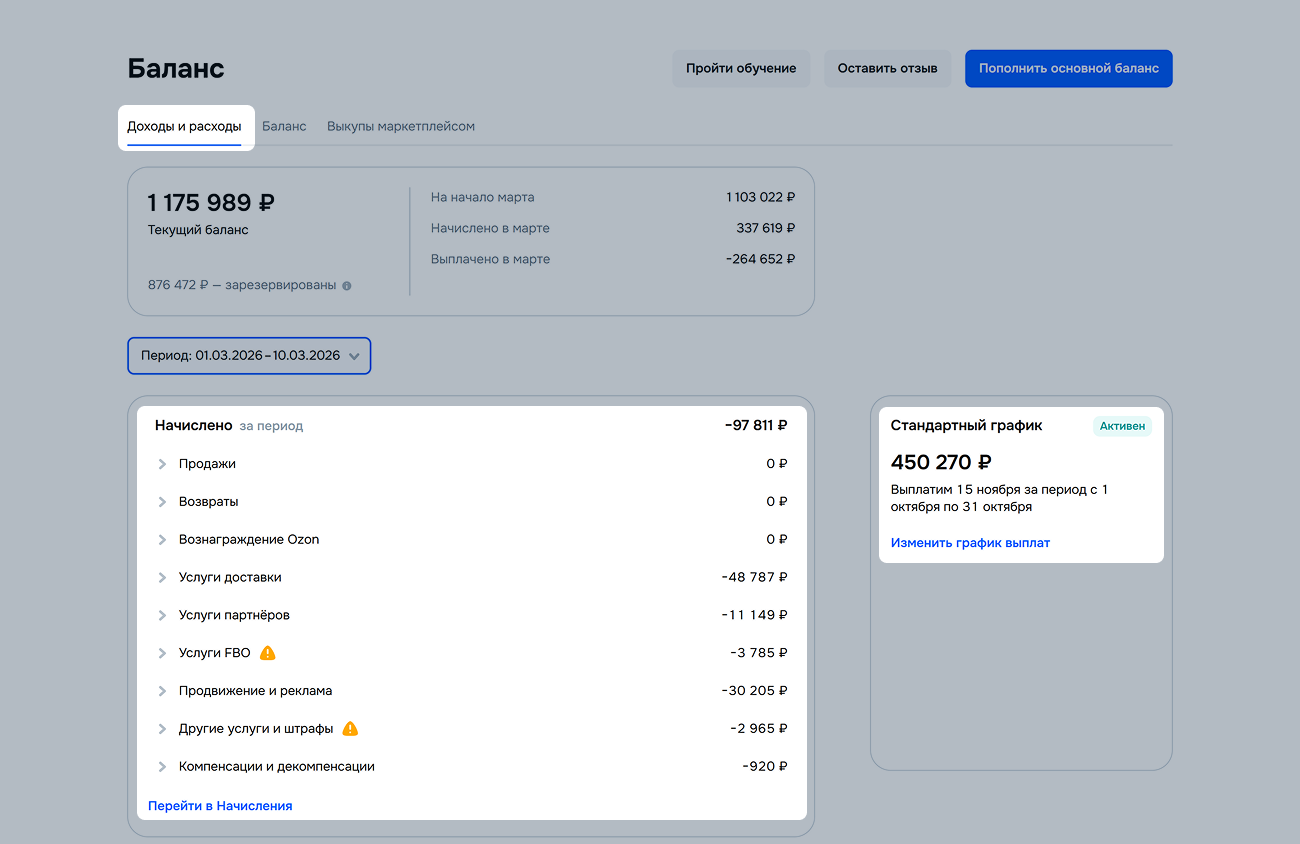Click Пройти обучение button
Image resolution: width=1300 pixels, height=844 pixels.
point(741,69)
